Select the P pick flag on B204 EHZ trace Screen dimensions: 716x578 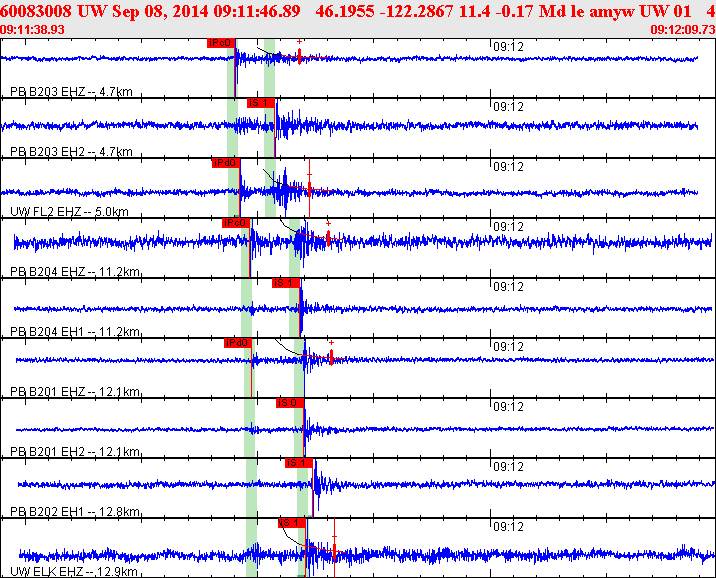coord(236,223)
